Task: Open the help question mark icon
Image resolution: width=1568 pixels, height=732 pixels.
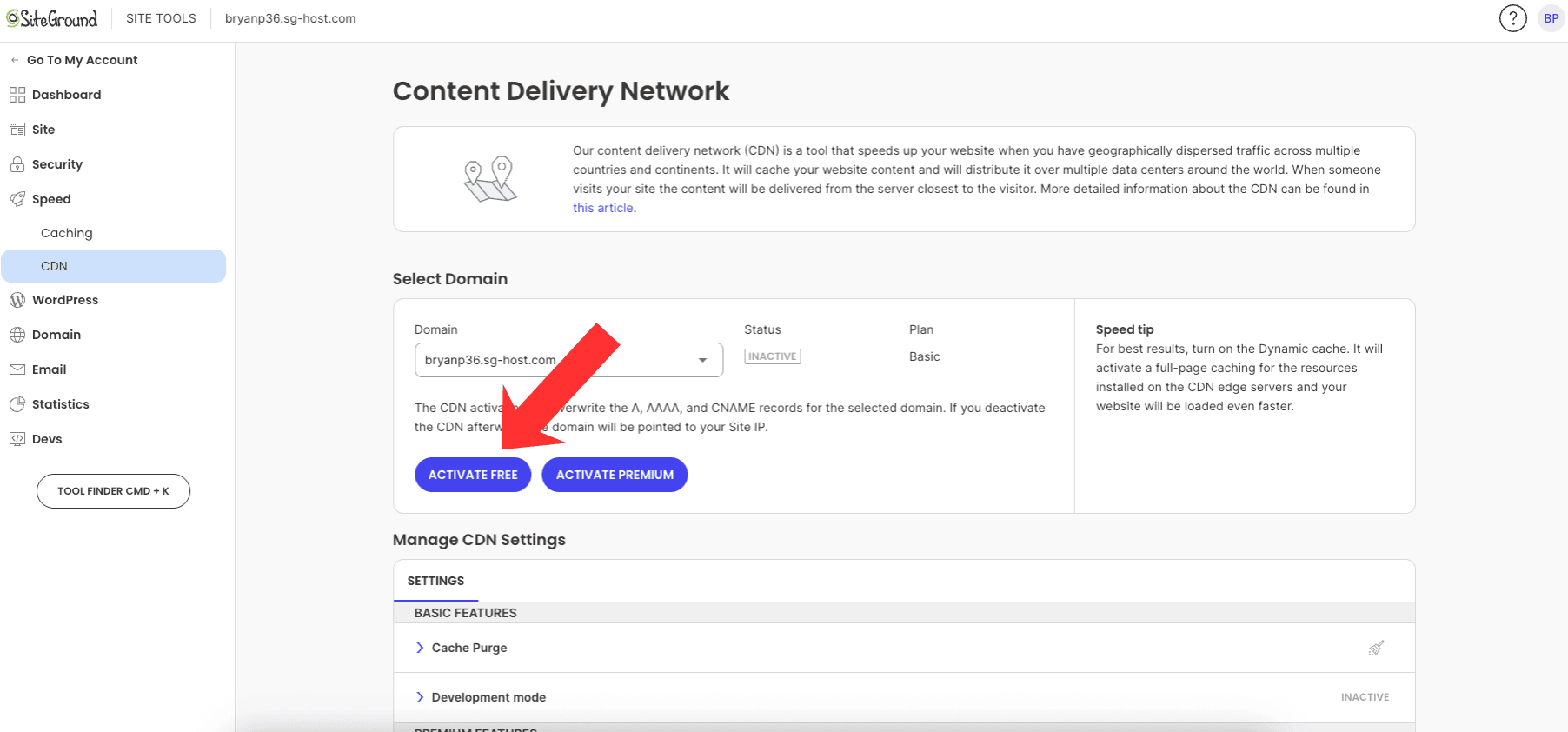Action: click(x=1513, y=18)
